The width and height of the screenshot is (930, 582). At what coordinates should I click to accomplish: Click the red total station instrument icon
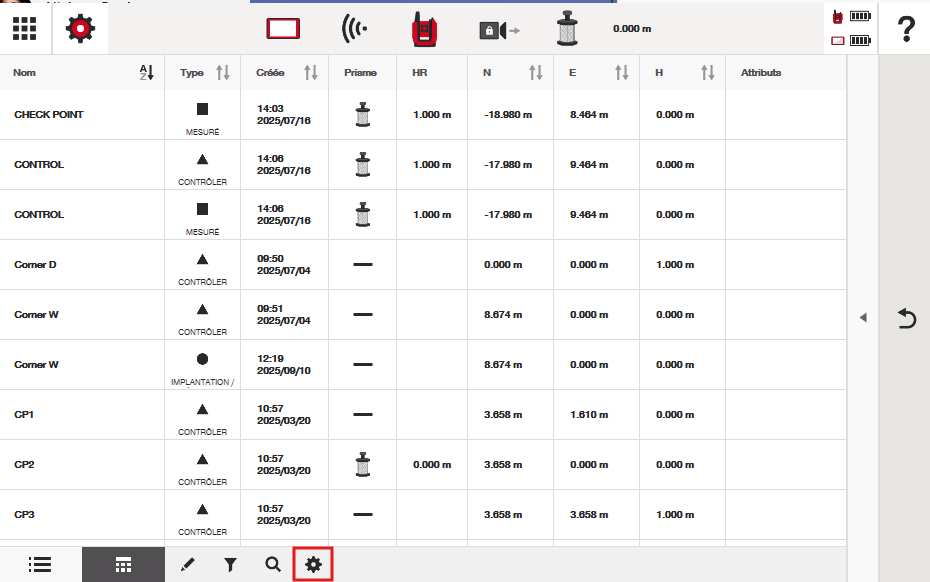tap(424, 29)
